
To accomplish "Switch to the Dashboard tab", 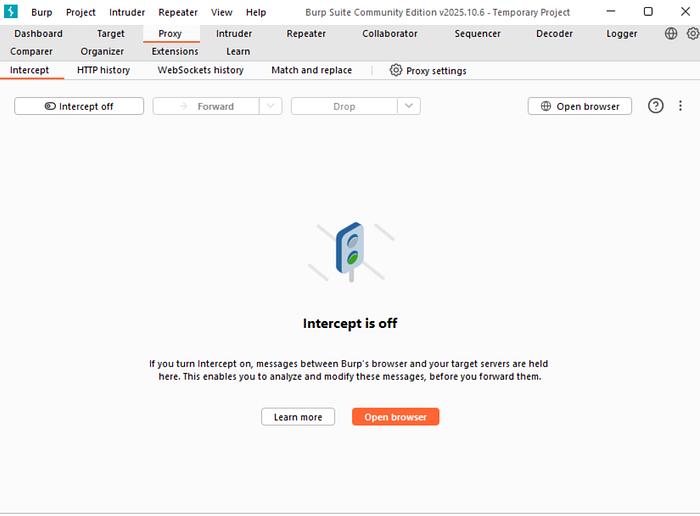I will [38, 34].
